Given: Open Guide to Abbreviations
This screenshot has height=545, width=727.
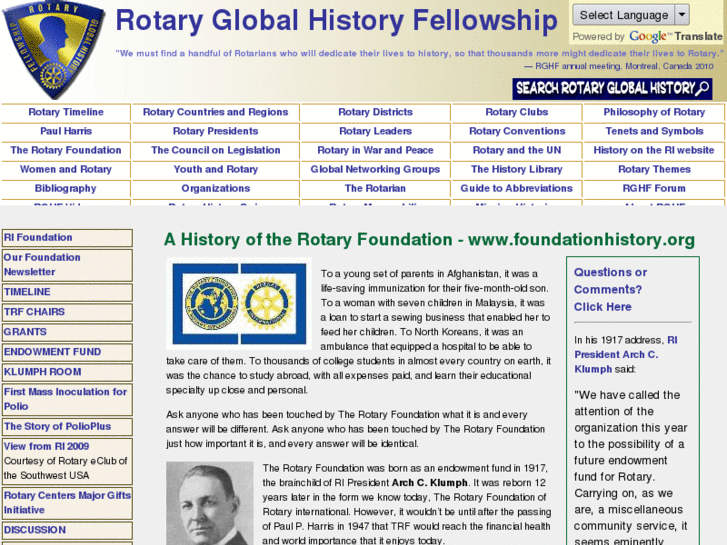Looking at the screenshot, I should tap(517, 188).
